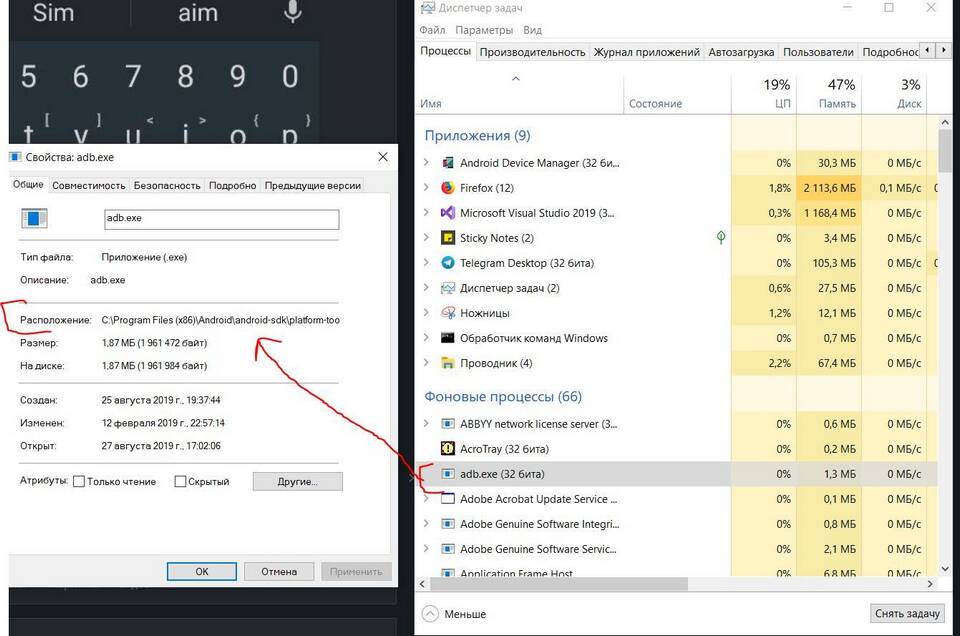Select the adb.exe process icon in Task Manager
The height and width of the screenshot is (636, 960).
click(448, 474)
